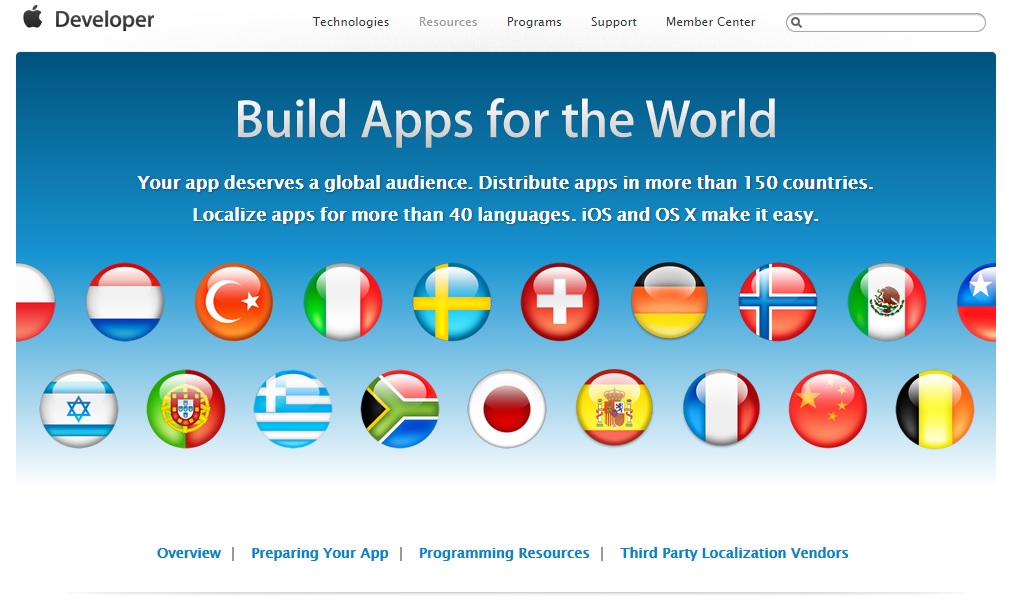Choose the Switzerland flag icon

[x=560, y=302]
